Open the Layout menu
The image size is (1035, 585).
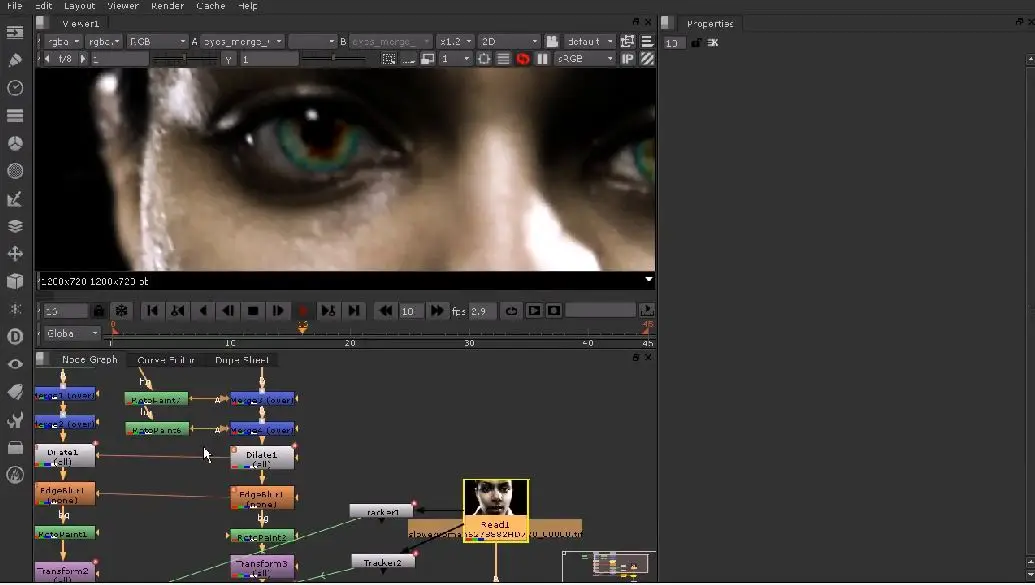pyautogui.click(x=79, y=6)
